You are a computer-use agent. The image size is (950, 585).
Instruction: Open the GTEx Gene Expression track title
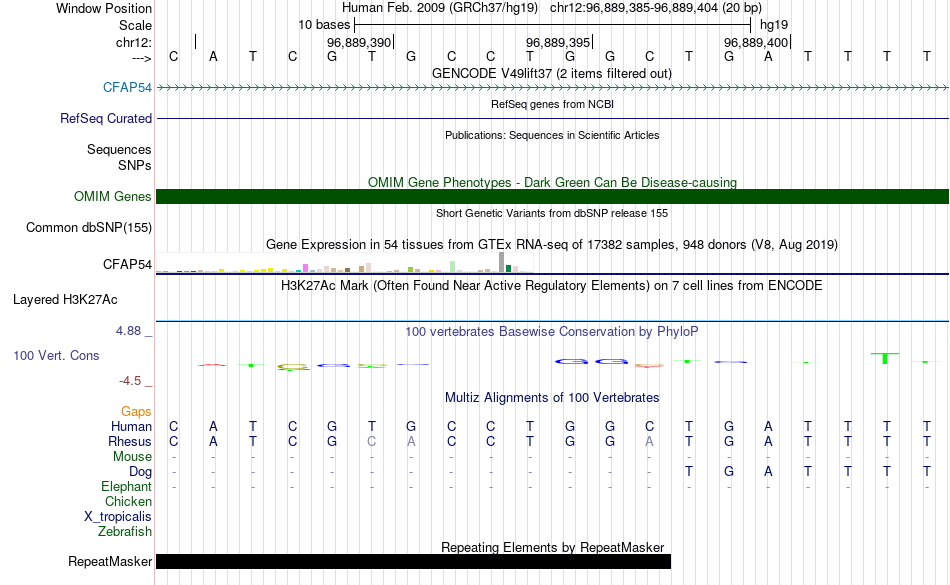click(x=552, y=245)
